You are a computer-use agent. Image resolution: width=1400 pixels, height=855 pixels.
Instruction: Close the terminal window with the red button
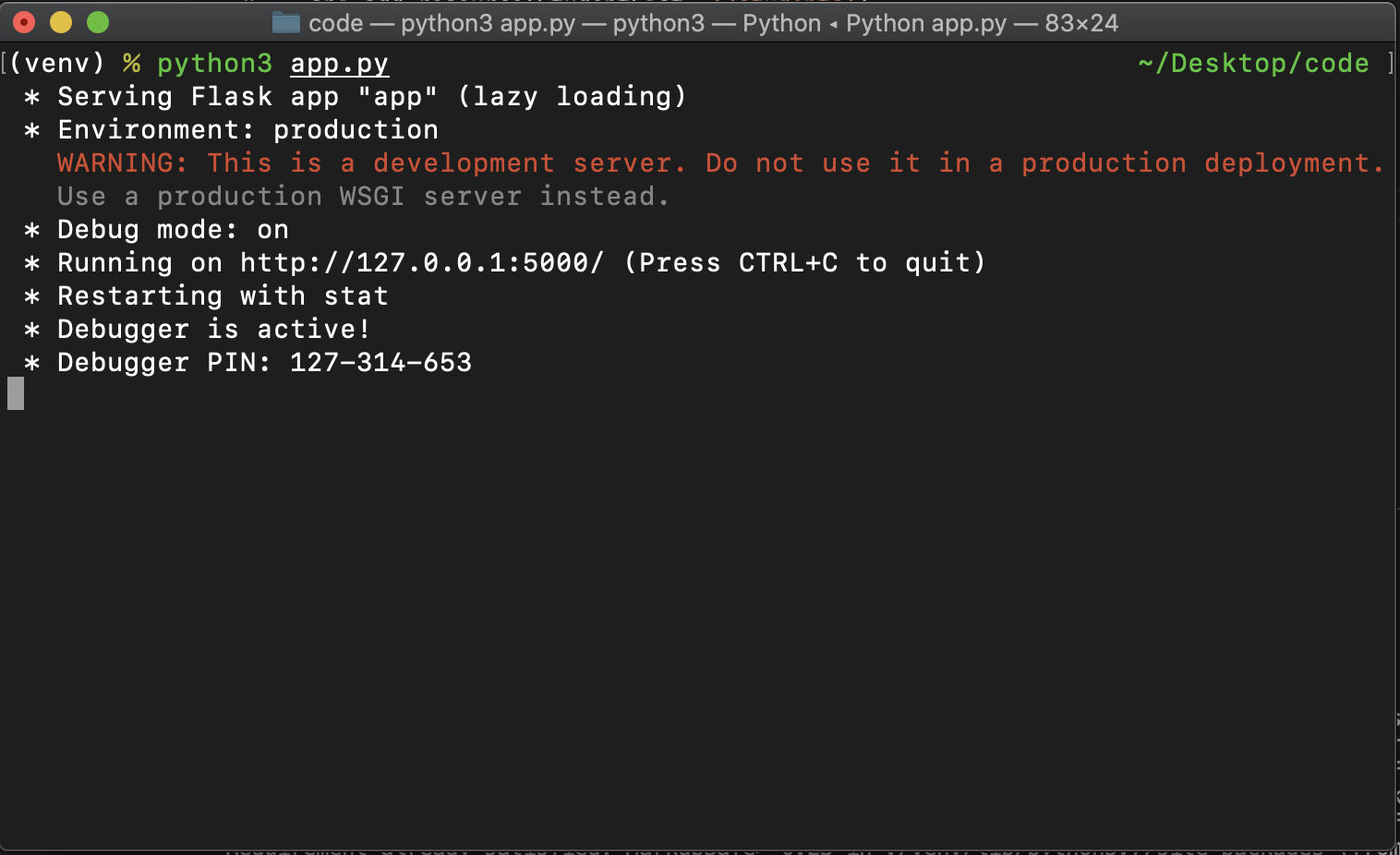click(24, 22)
